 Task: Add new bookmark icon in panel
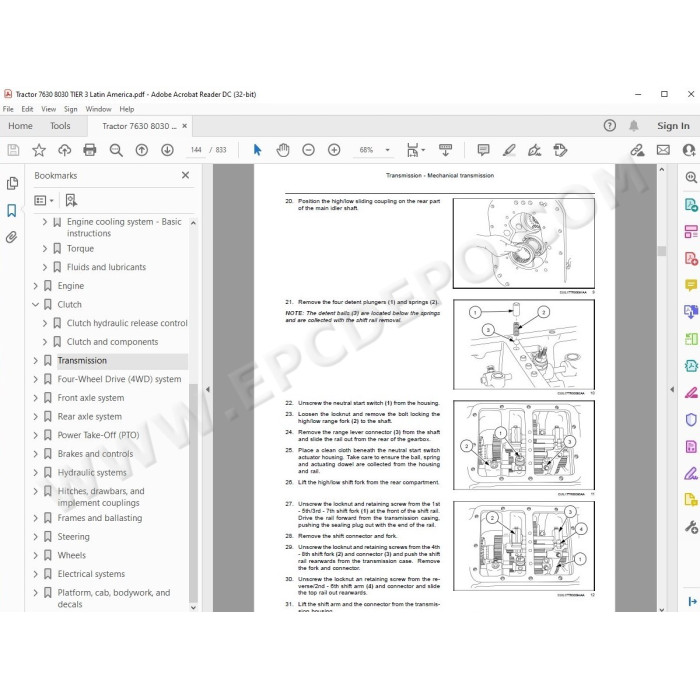tap(71, 200)
